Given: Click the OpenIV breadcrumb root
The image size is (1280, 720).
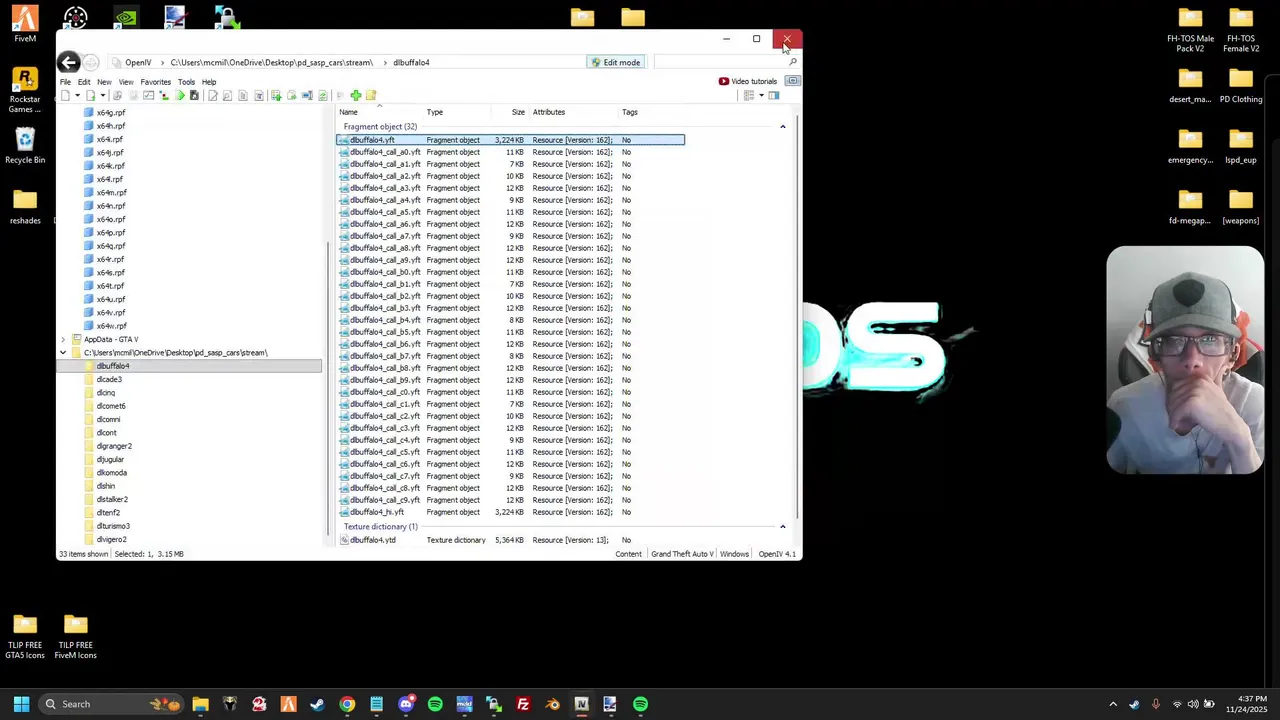Looking at the screenshot, I should [x=138, y=62].
